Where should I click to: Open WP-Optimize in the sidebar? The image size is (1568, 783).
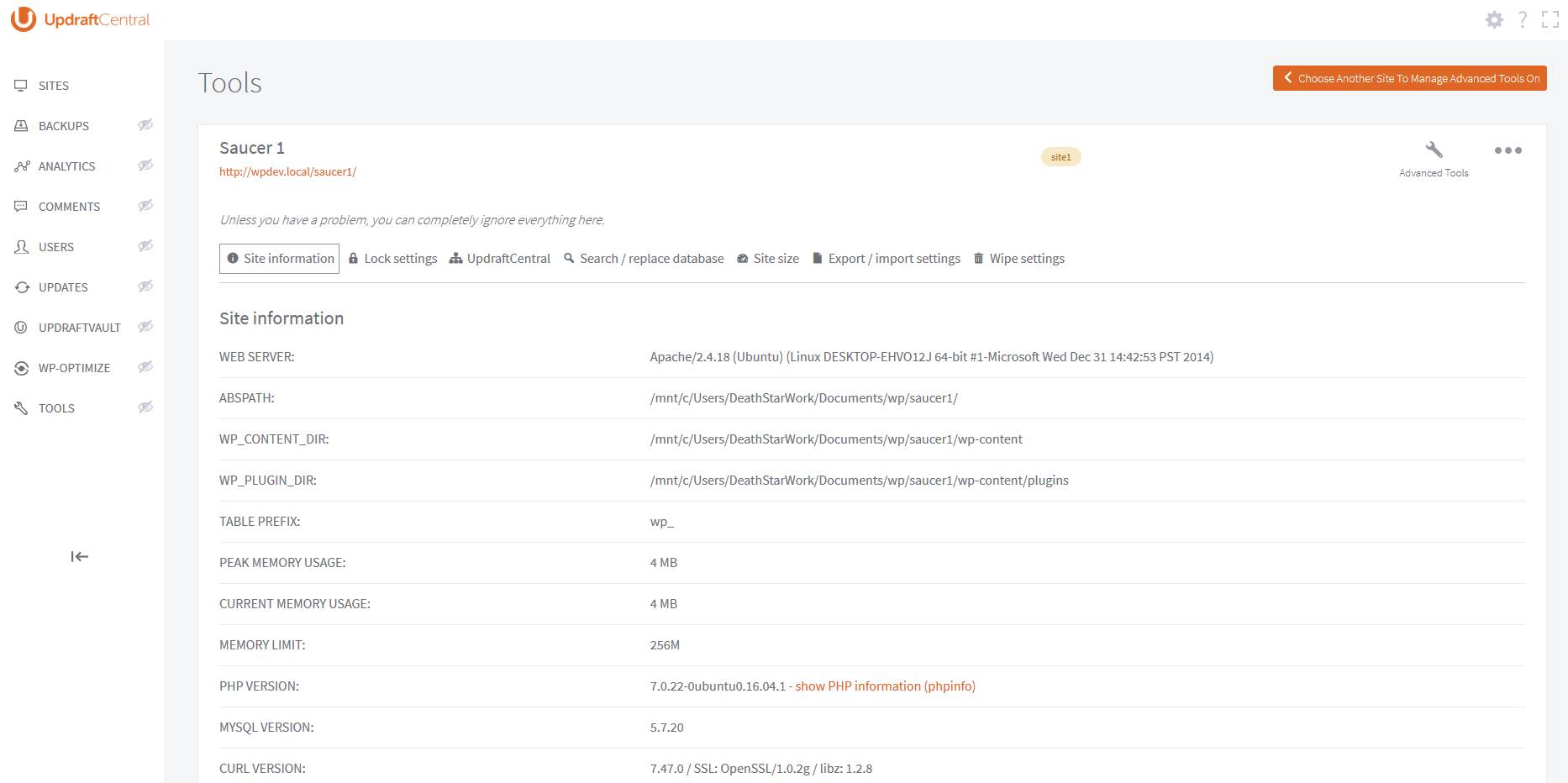coord(74,368)
